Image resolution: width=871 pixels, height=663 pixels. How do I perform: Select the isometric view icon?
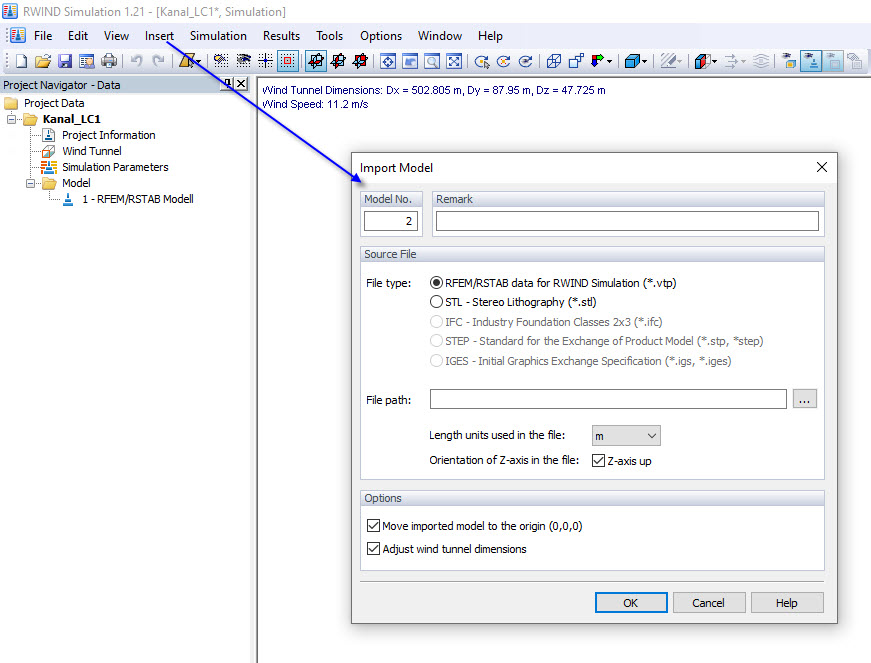coord(555,60)
